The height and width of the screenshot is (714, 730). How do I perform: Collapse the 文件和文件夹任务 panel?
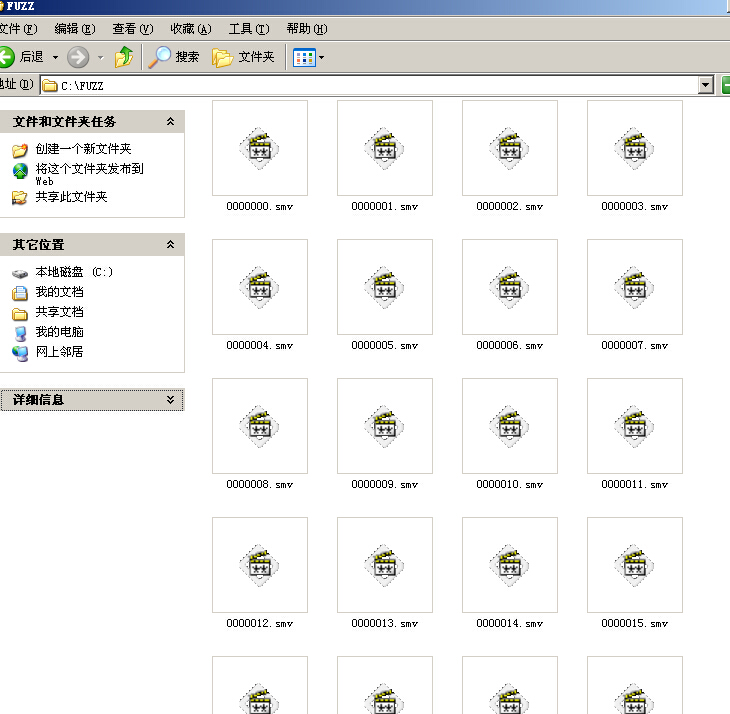pyautogui.click(x=170, y=122)
